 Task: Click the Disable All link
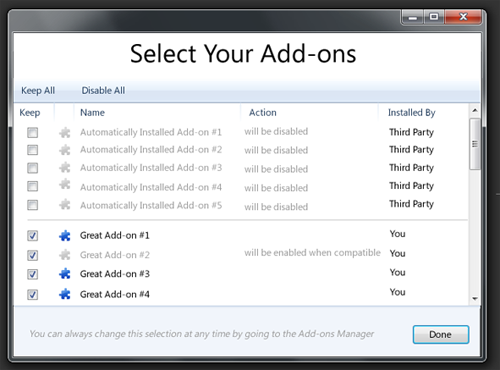[x=103, y=90]
